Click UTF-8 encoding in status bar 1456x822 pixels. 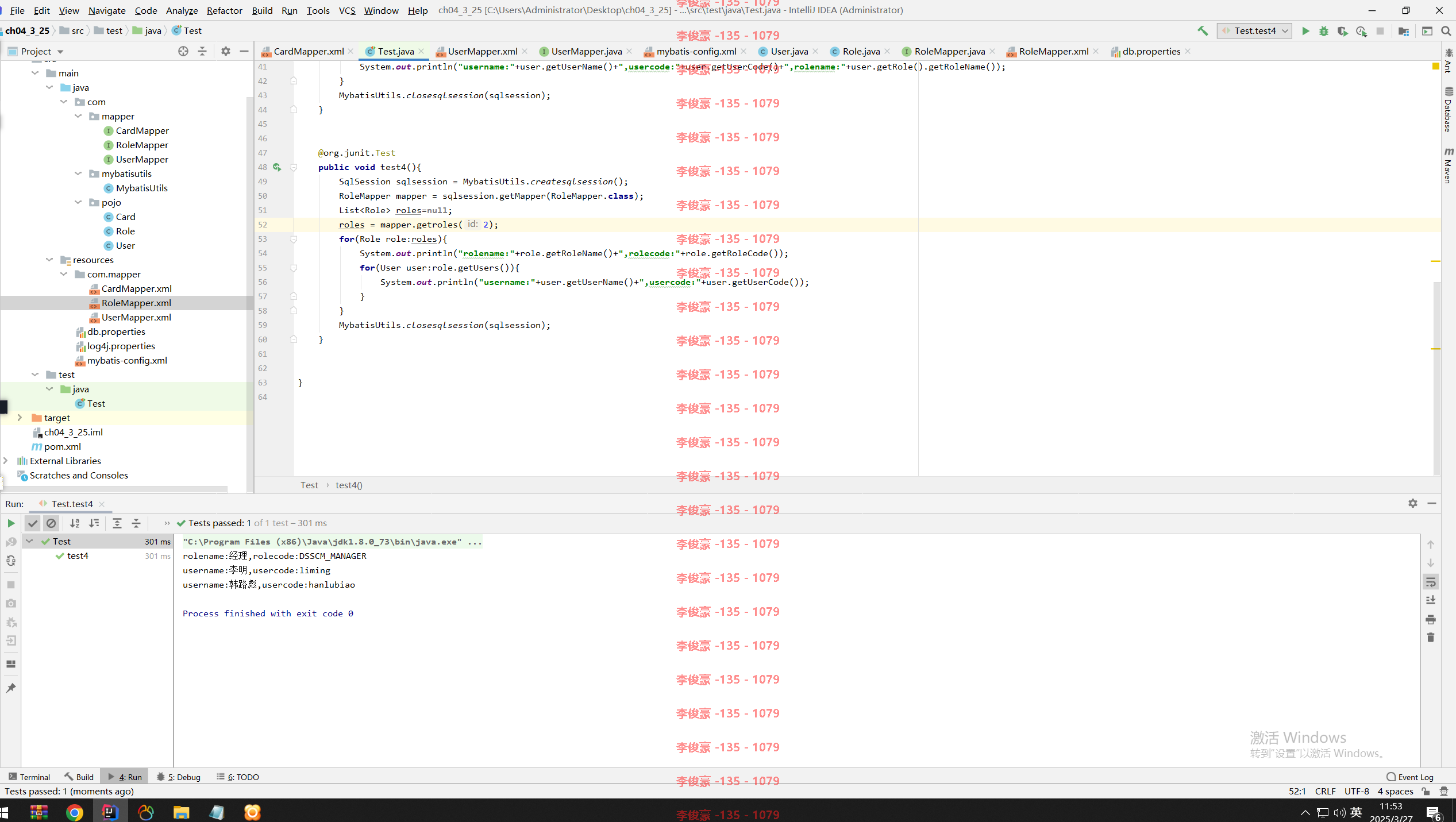pos(1357,791)
